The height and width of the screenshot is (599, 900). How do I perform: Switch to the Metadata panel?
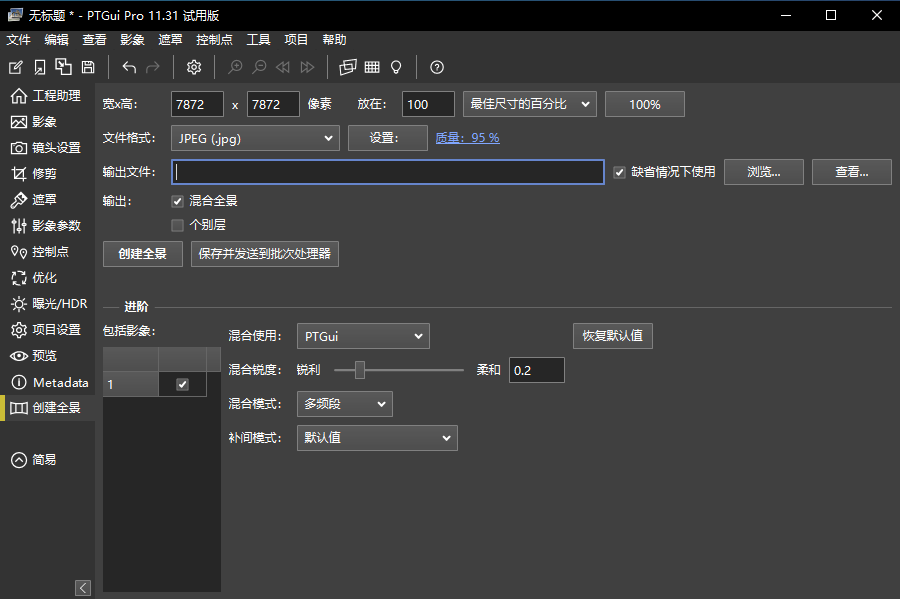[53, 381]
